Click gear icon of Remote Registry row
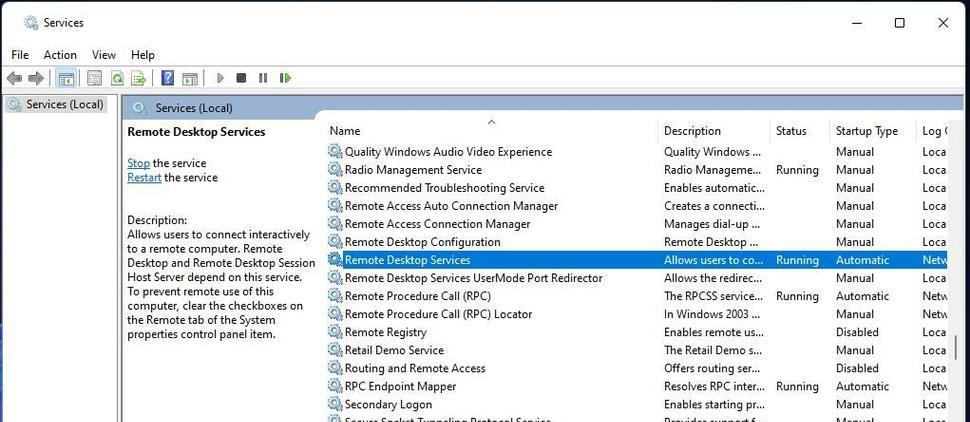 [x=335, y=332]
